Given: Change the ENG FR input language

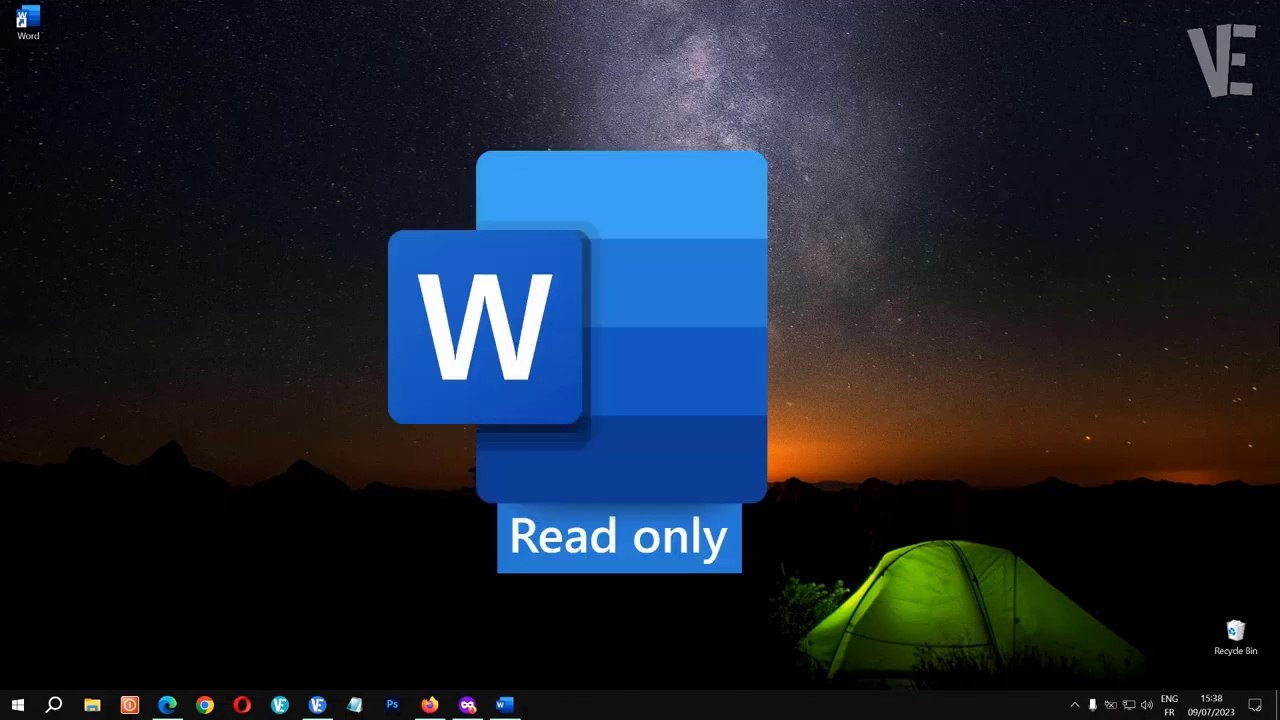Looking at the screenshot, I should tap(1169, 705).
